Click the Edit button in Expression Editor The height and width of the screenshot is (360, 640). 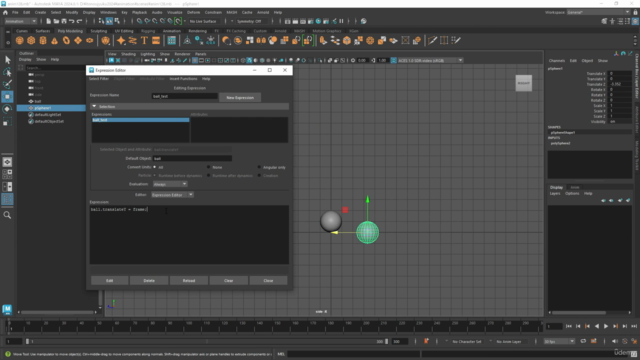tap(109, 280)
